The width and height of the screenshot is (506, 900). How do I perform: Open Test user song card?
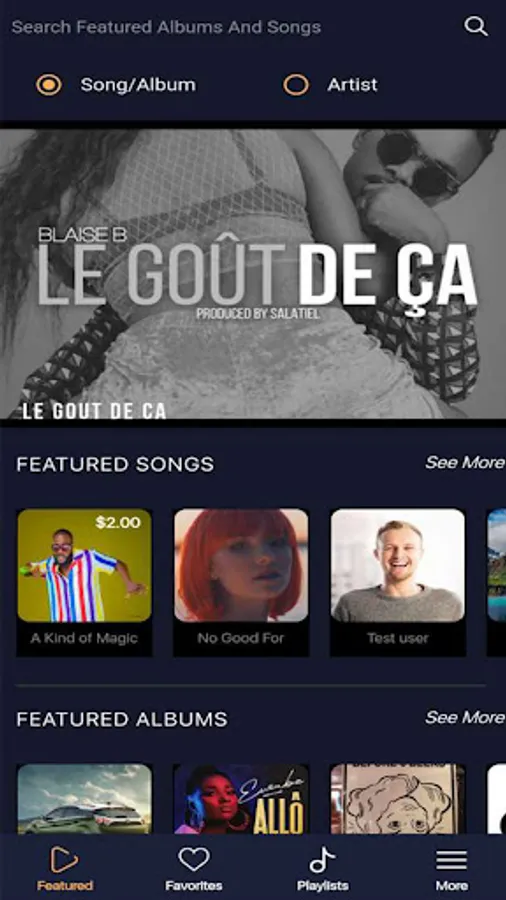point(398,582)
